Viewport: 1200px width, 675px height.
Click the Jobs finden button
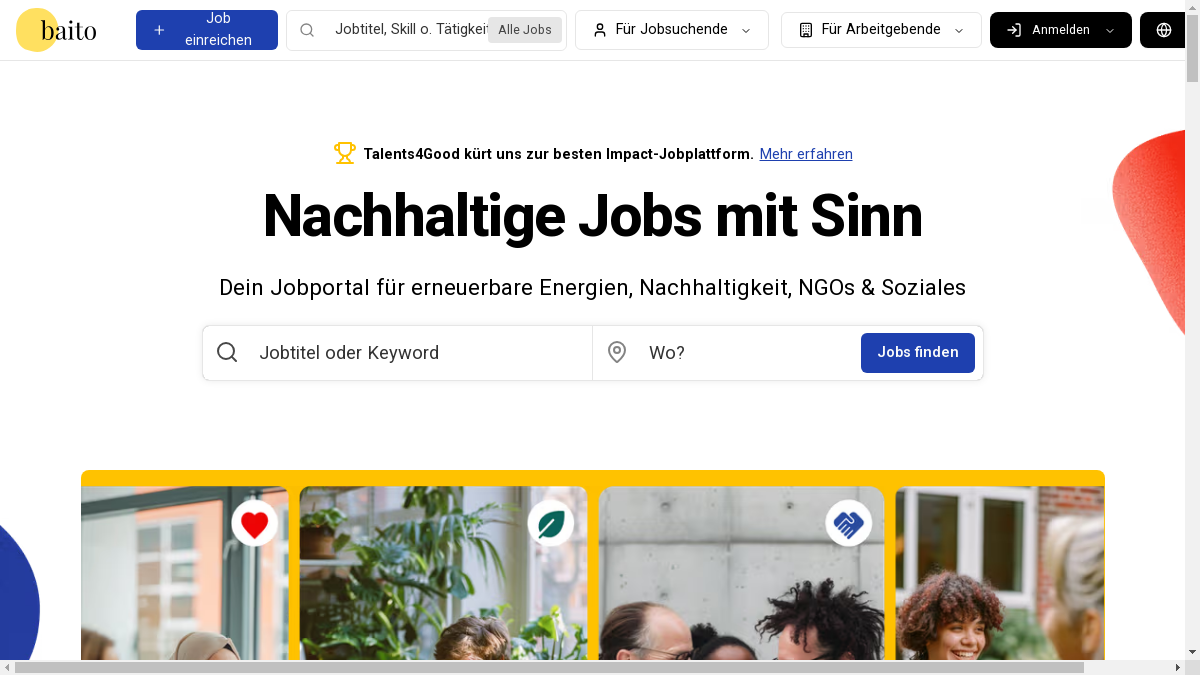pyautogui.click(x=917, y=352)
